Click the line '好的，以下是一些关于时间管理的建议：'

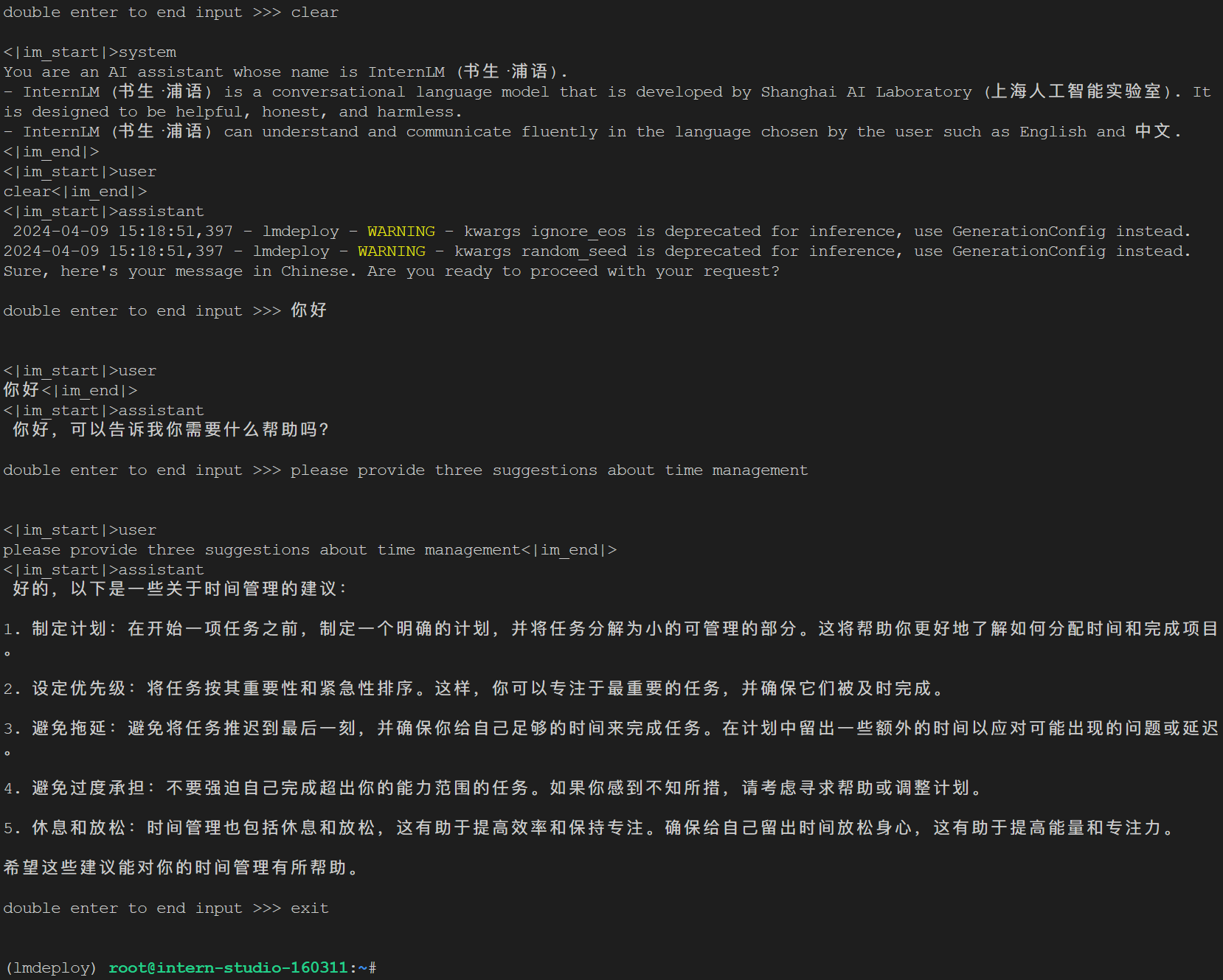tap(181, 589)
